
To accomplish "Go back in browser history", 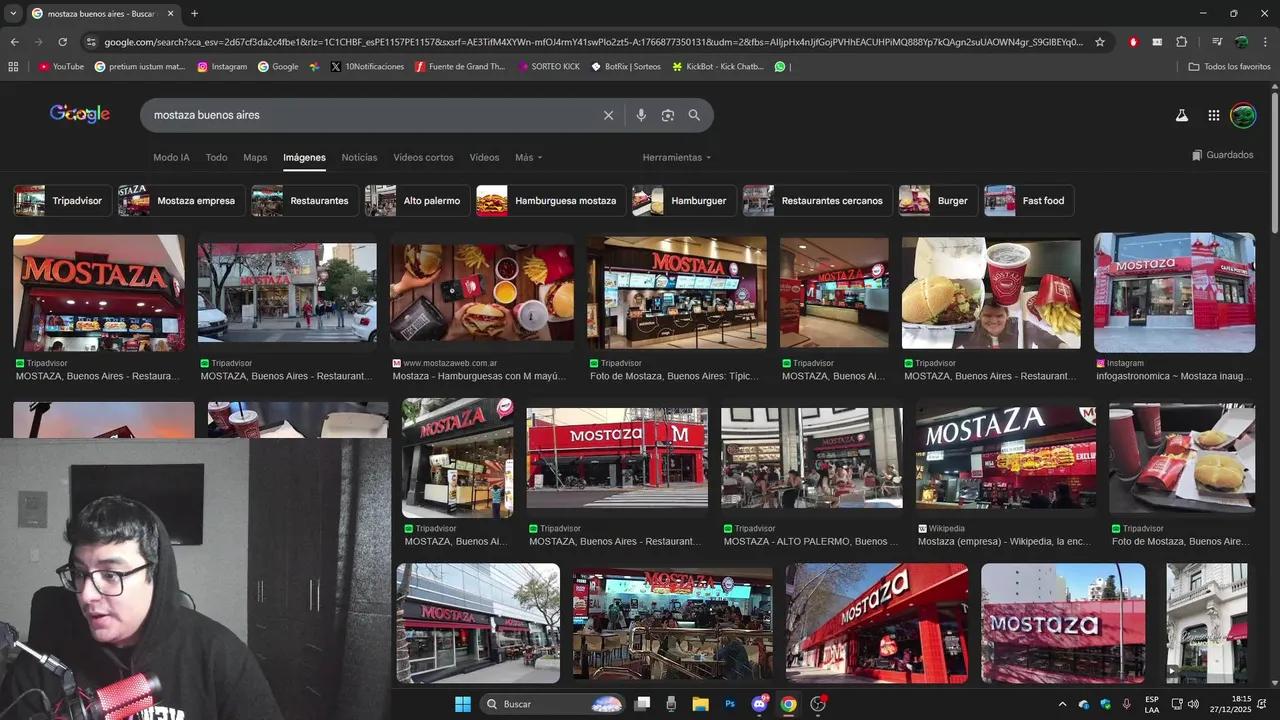I will [14, 42].
